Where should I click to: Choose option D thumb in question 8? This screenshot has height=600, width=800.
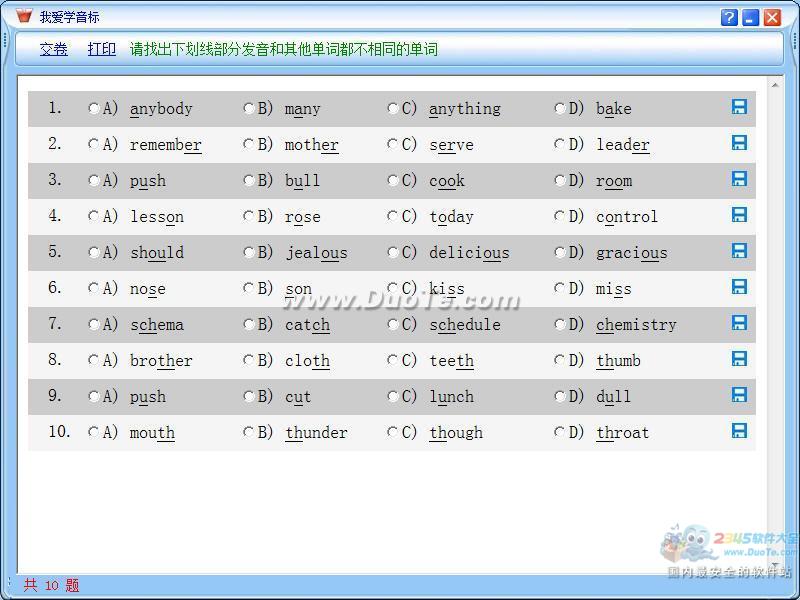click(560, 360)
